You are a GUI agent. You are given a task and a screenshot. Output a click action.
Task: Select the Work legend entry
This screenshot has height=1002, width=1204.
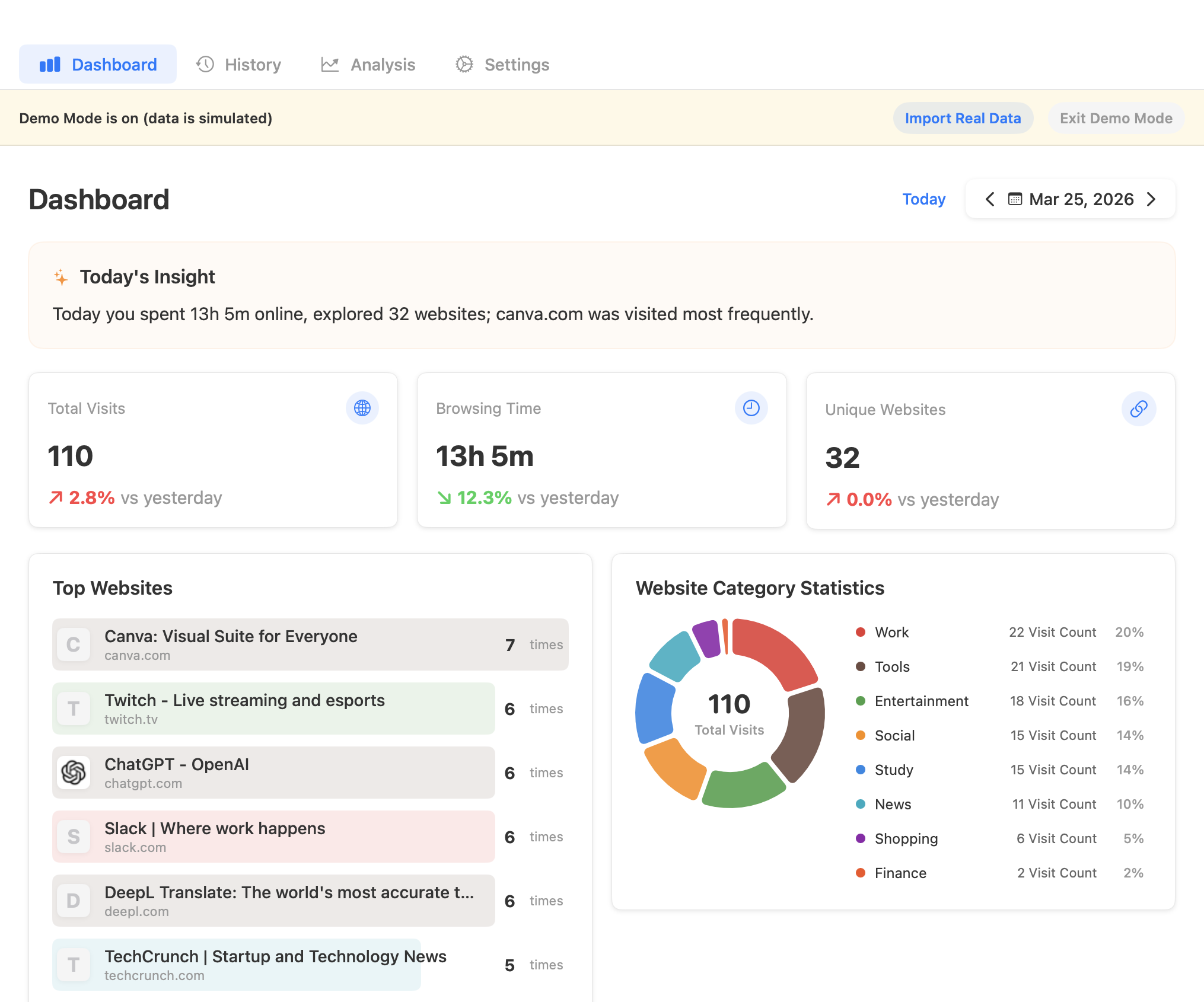click(x=999, y=632)
